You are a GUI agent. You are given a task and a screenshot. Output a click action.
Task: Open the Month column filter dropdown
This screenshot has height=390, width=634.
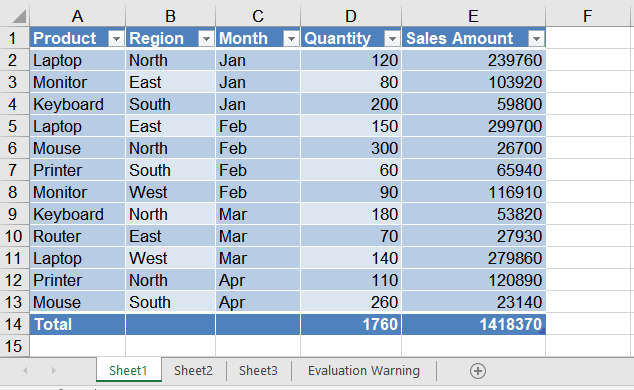pyautogui.click(x=291, y=39)
